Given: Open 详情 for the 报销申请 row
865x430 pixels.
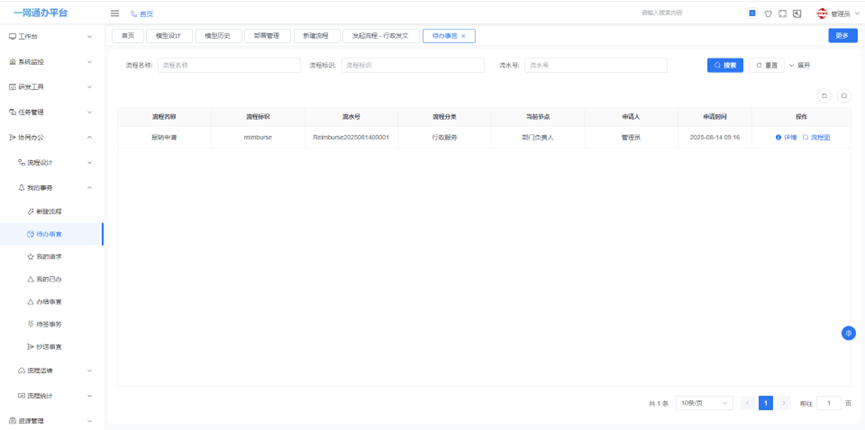Looking at the screenshot, I should click(786, 137).
